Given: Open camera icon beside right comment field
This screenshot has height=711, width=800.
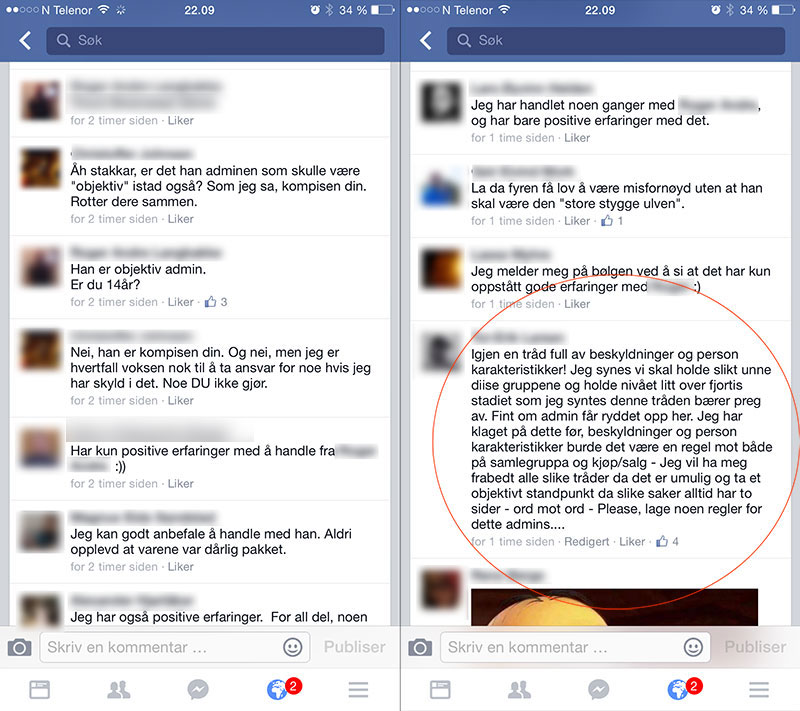Looking at the screenshot, I should tap(420, 647).
